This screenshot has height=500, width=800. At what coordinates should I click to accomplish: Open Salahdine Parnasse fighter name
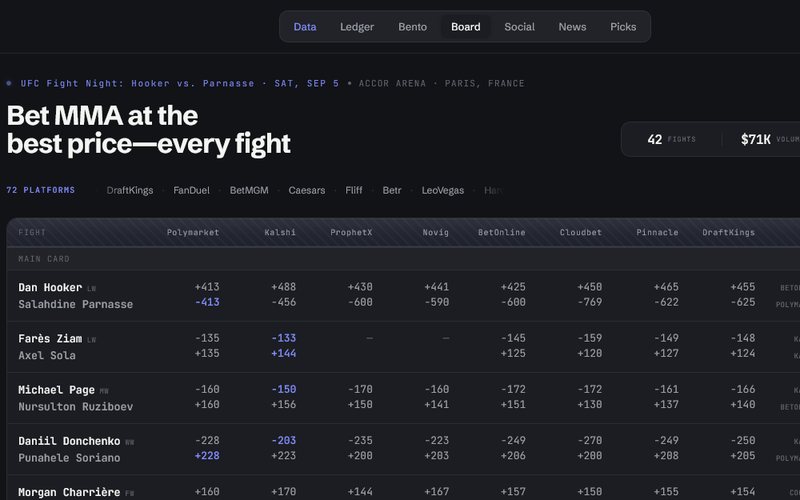pos(76,304)
